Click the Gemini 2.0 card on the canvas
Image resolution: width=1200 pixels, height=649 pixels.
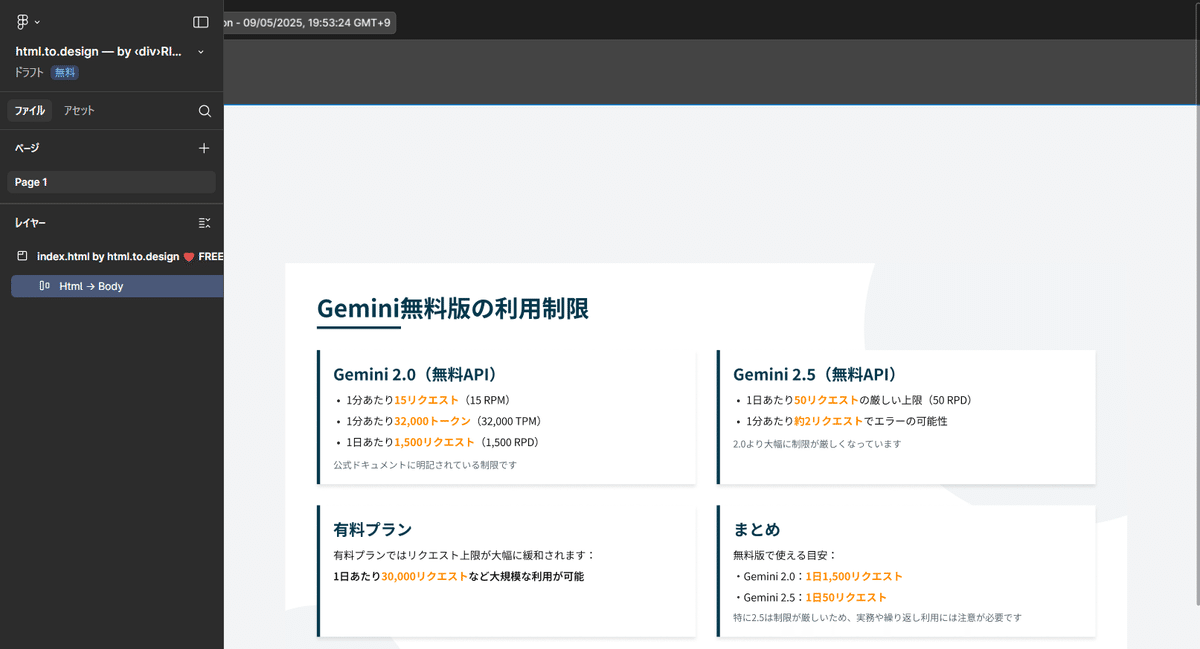tap(506, 416)
